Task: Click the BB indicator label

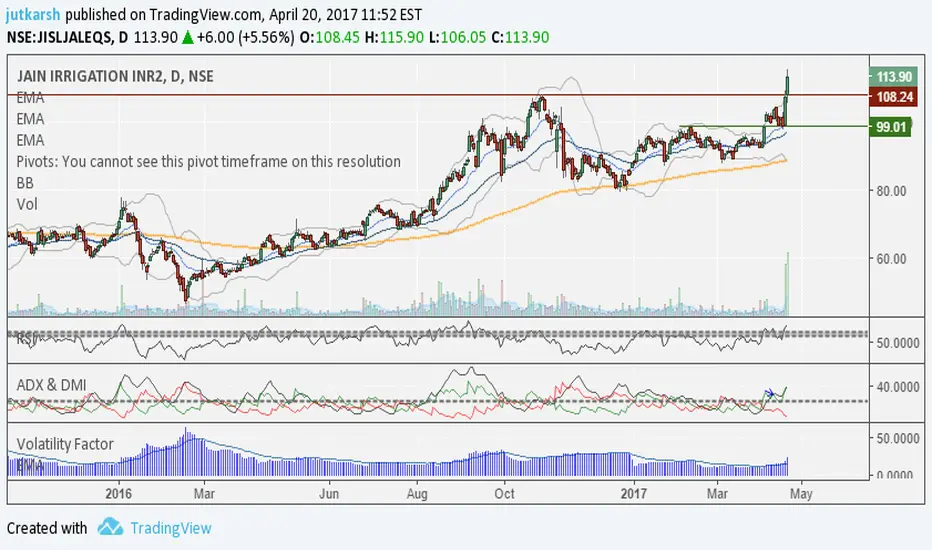Action: coord(25,183)
